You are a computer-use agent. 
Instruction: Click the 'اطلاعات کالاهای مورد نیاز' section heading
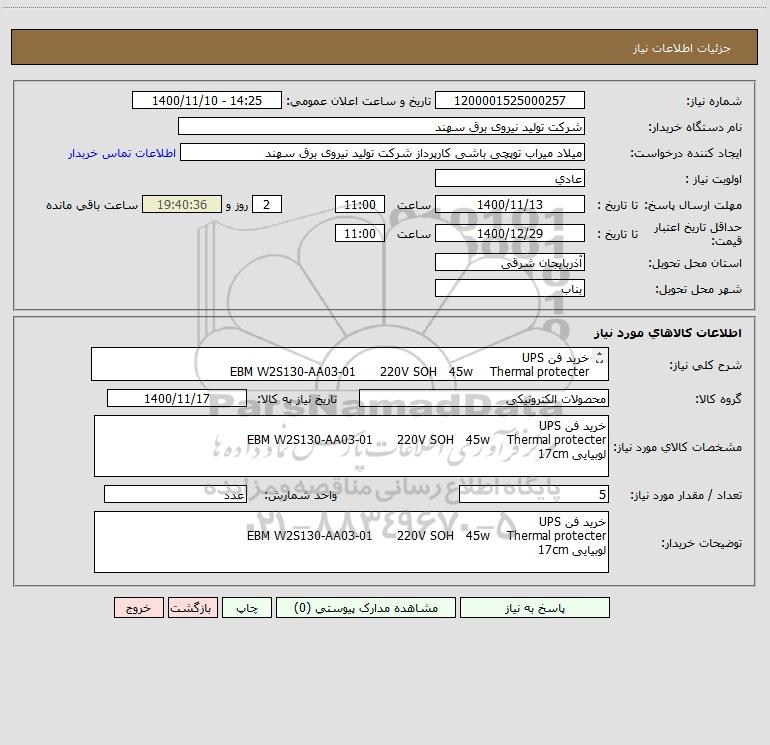[x=668, y=332]
